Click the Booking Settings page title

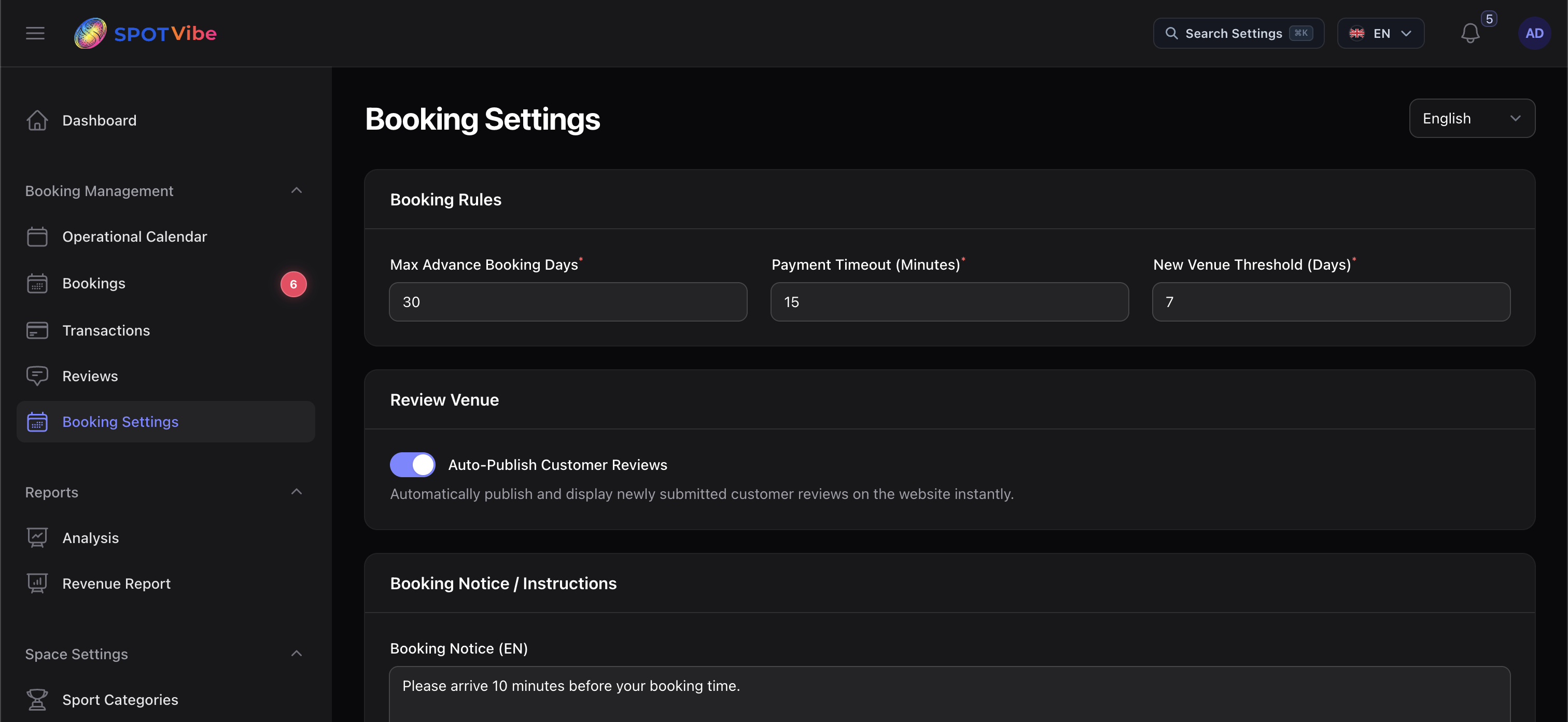(x=482, y=119)
